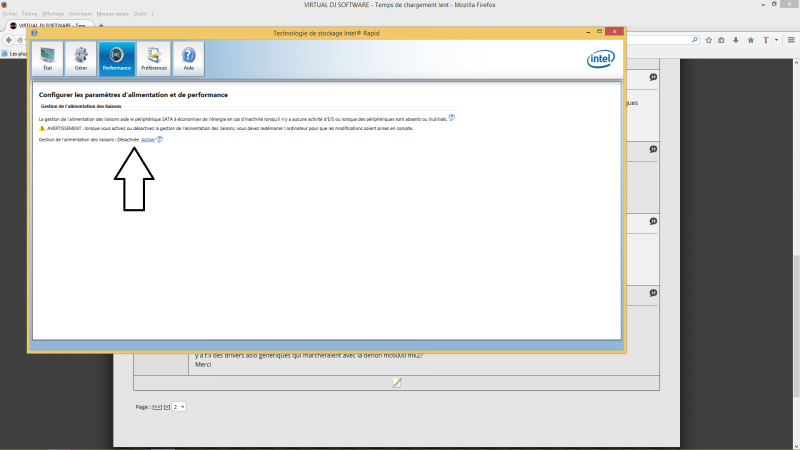Click the Intel logo

[x=601, y=59]
